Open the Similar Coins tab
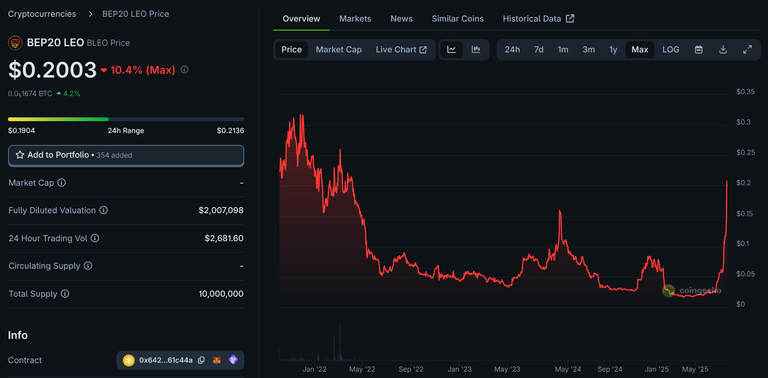Image resolution: width=768 pixels, height=378 pixels. point(457,19)
